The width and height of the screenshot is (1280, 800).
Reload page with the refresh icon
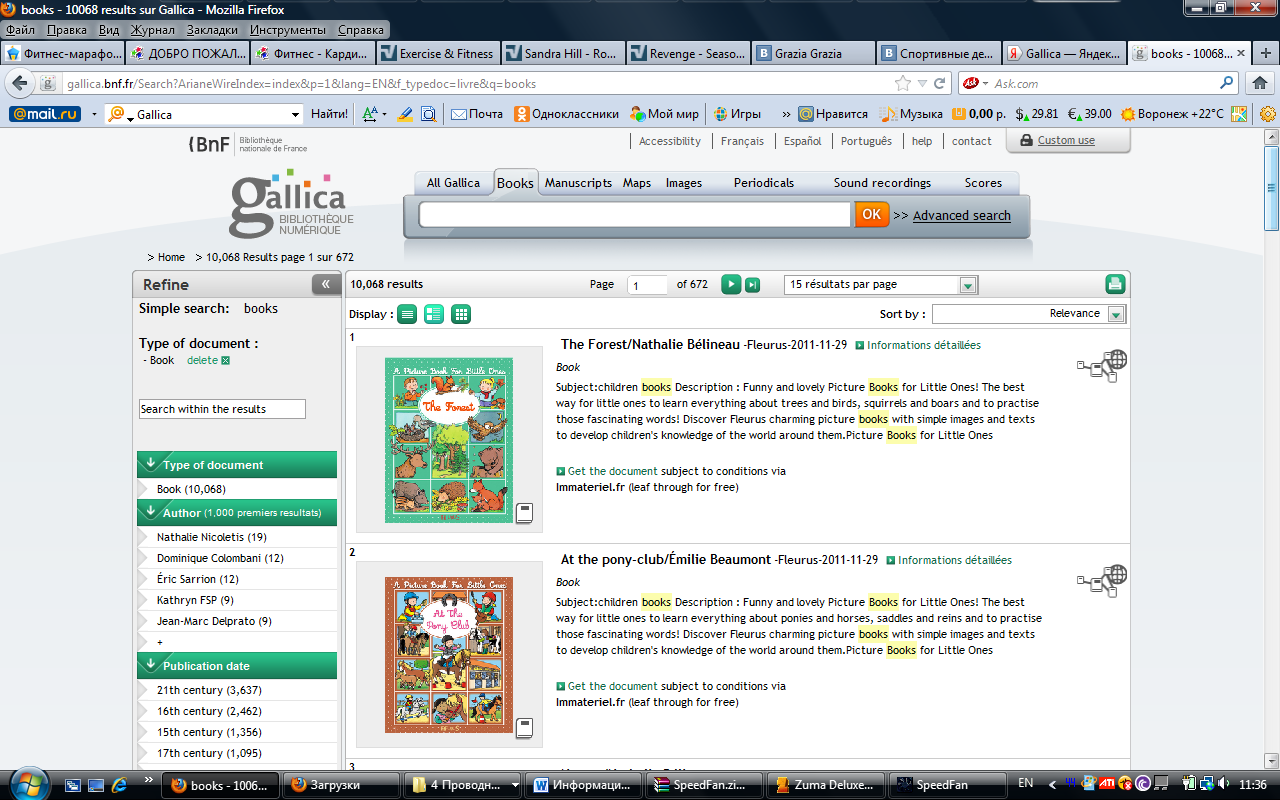click(939, 84)
